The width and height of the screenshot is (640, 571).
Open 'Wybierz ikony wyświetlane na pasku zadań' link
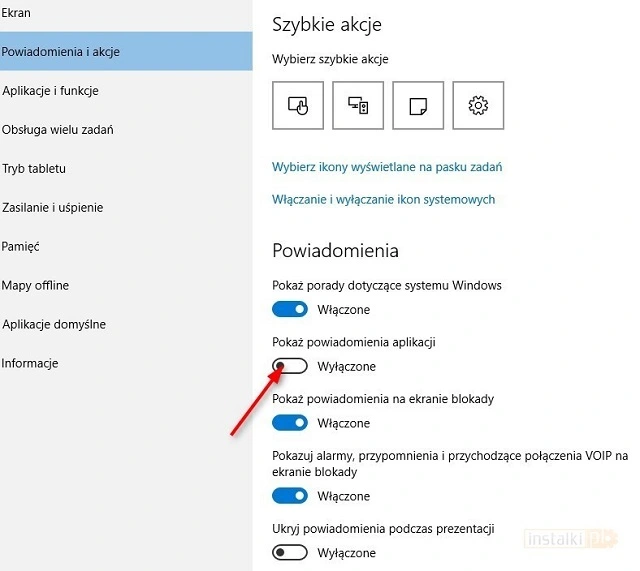coord(386,167)
